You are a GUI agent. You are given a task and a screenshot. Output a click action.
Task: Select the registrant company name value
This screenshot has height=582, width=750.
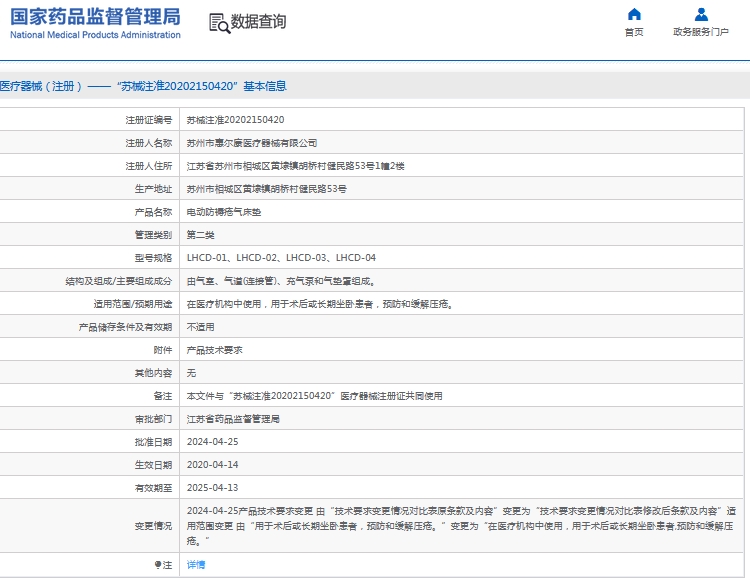pos(252,143)
